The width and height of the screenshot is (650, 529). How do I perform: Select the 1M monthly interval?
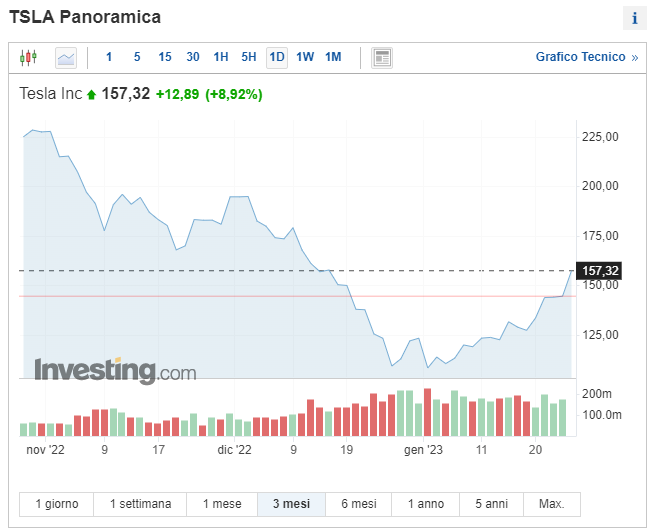pyautogui.click(x=333, y=57)
